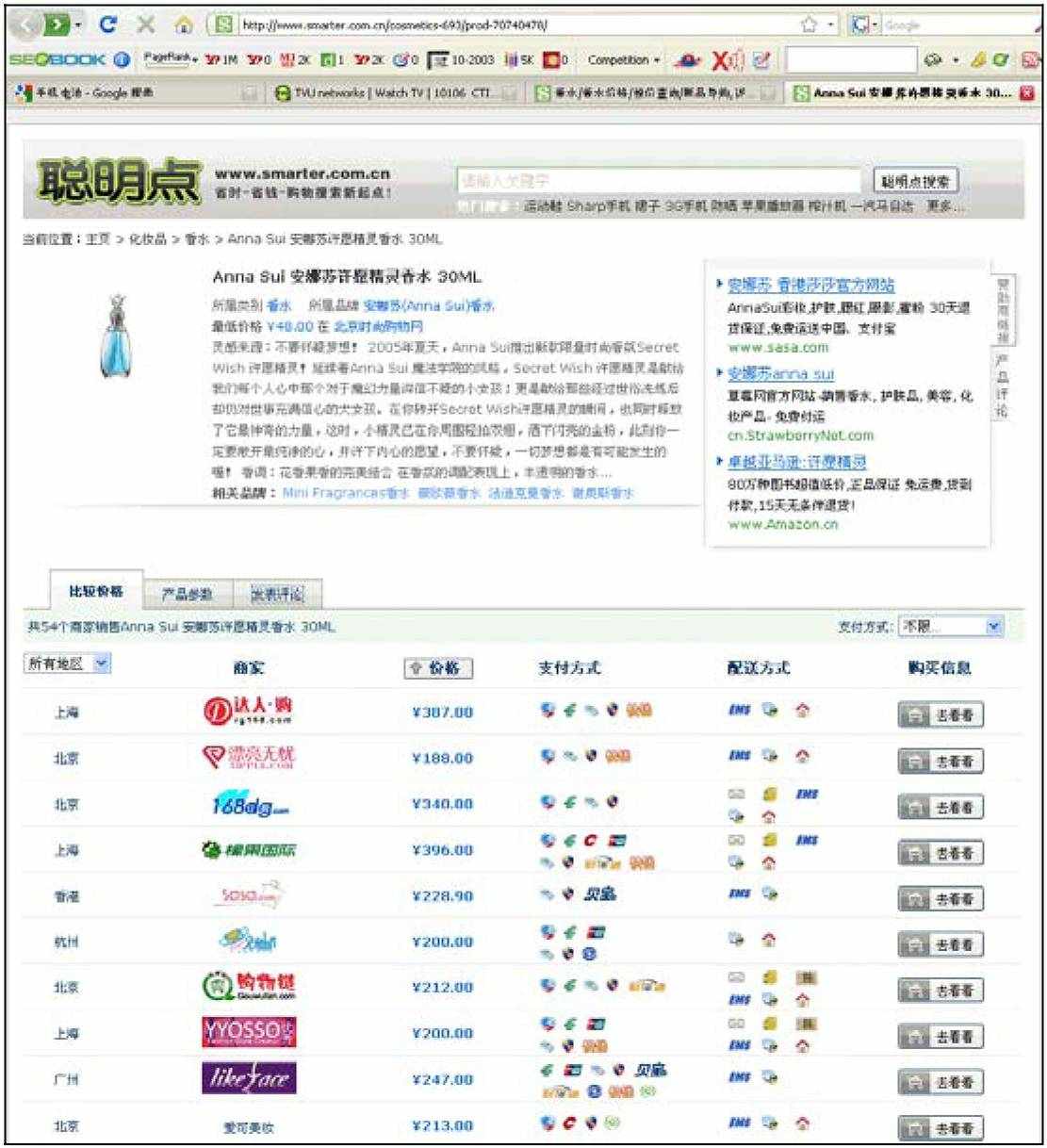Close the active Anna Sui tab
This screenshot has width=1047, height=1148.
click(1027, 92)
